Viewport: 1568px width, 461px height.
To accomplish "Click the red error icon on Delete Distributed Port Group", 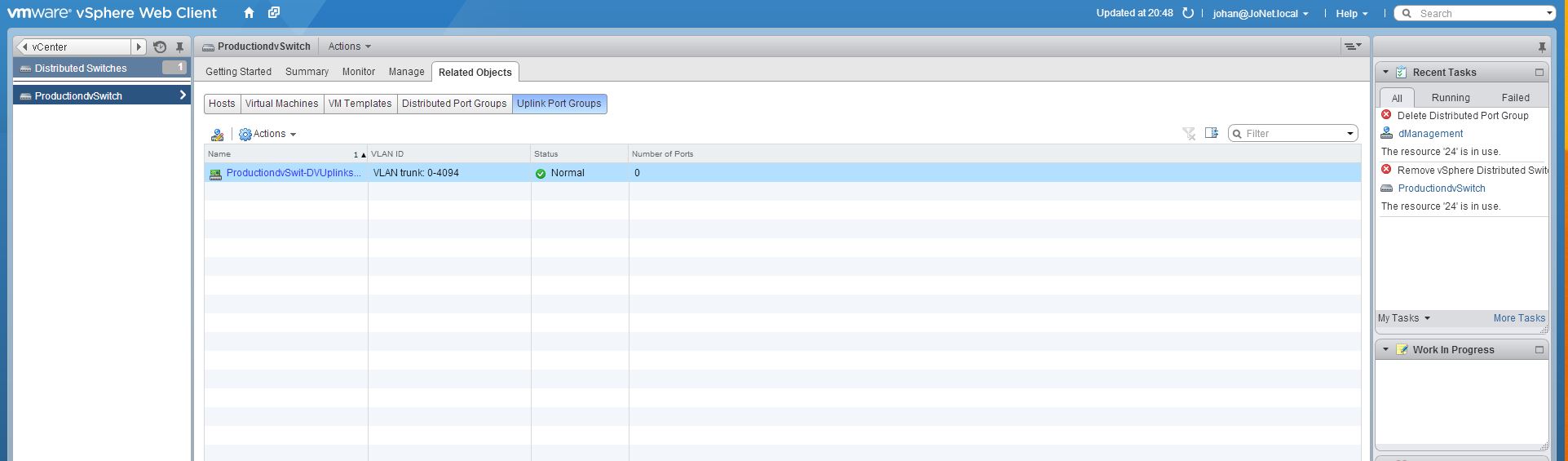I will point(1386,115).
